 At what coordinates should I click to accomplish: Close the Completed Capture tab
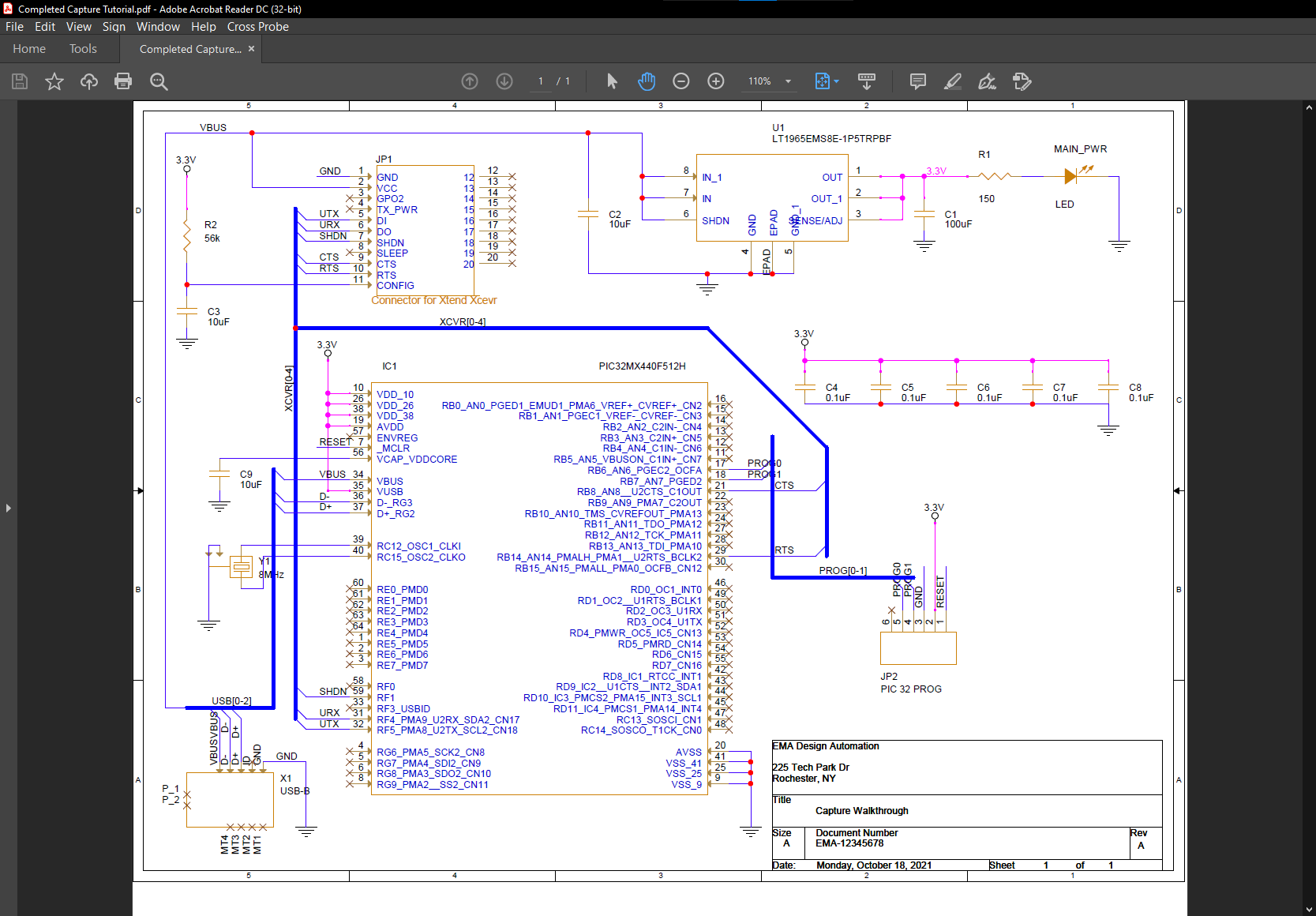pos(252,48)
